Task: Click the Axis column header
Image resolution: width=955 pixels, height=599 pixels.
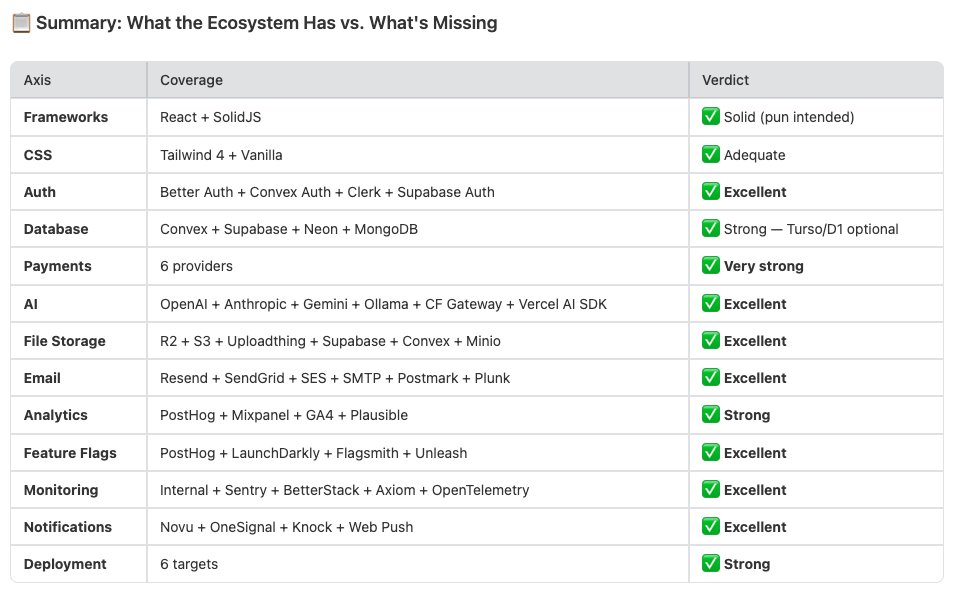Action: click(79, 80)
